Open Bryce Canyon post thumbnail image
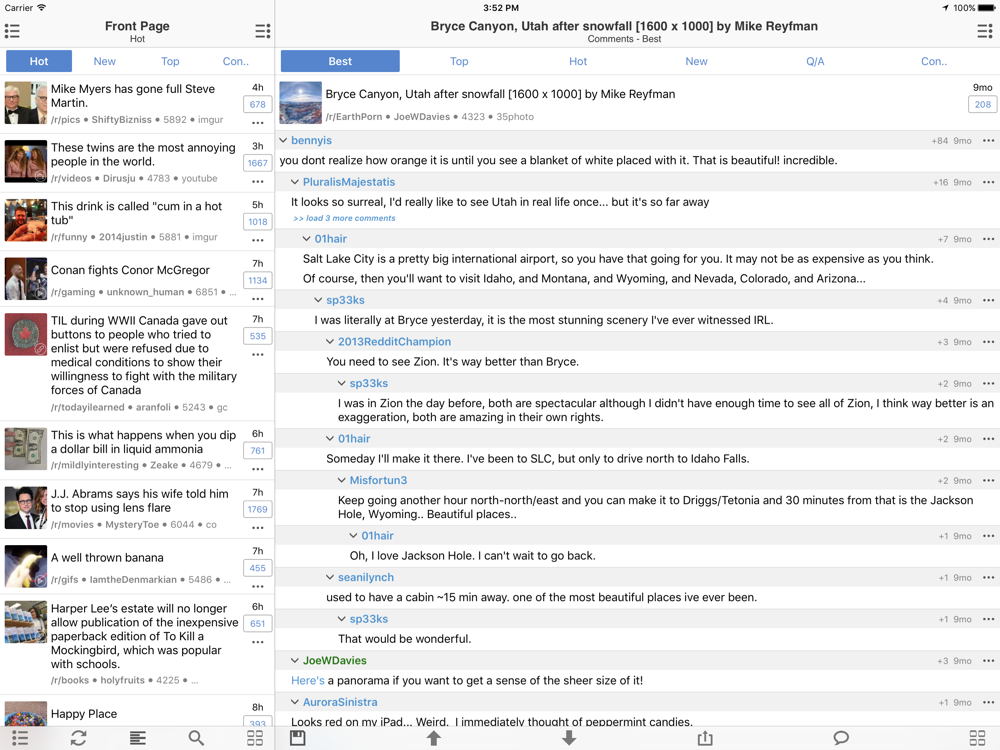The height and width of the screenshot is (750, 1000). (300, 103)
